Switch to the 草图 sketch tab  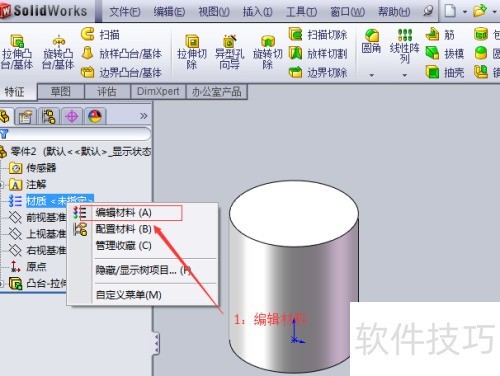tap(61, 91)
